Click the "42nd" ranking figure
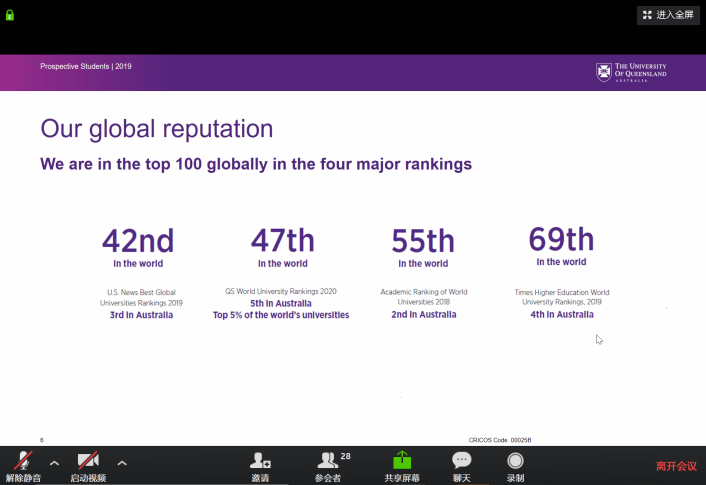The image size is (706, 485). [138, 240]
